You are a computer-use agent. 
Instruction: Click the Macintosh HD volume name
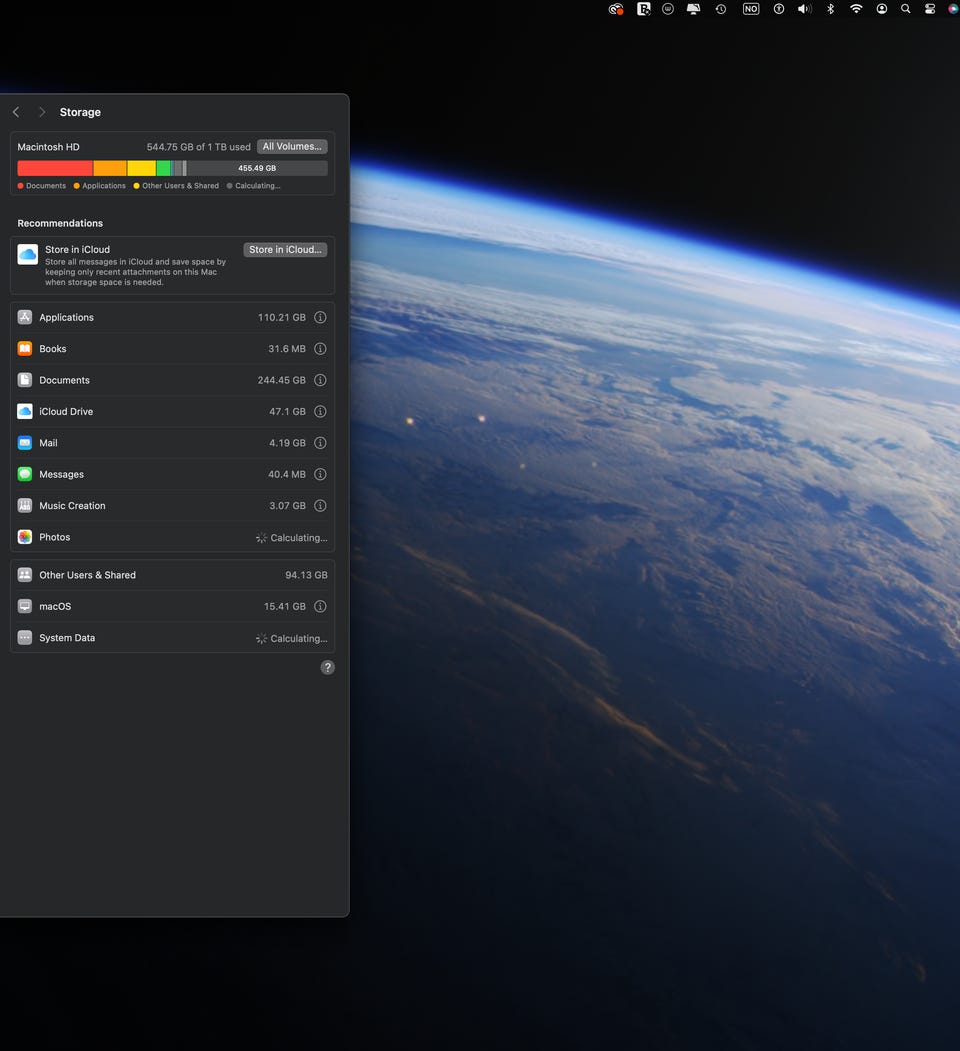tap(48, 147)
